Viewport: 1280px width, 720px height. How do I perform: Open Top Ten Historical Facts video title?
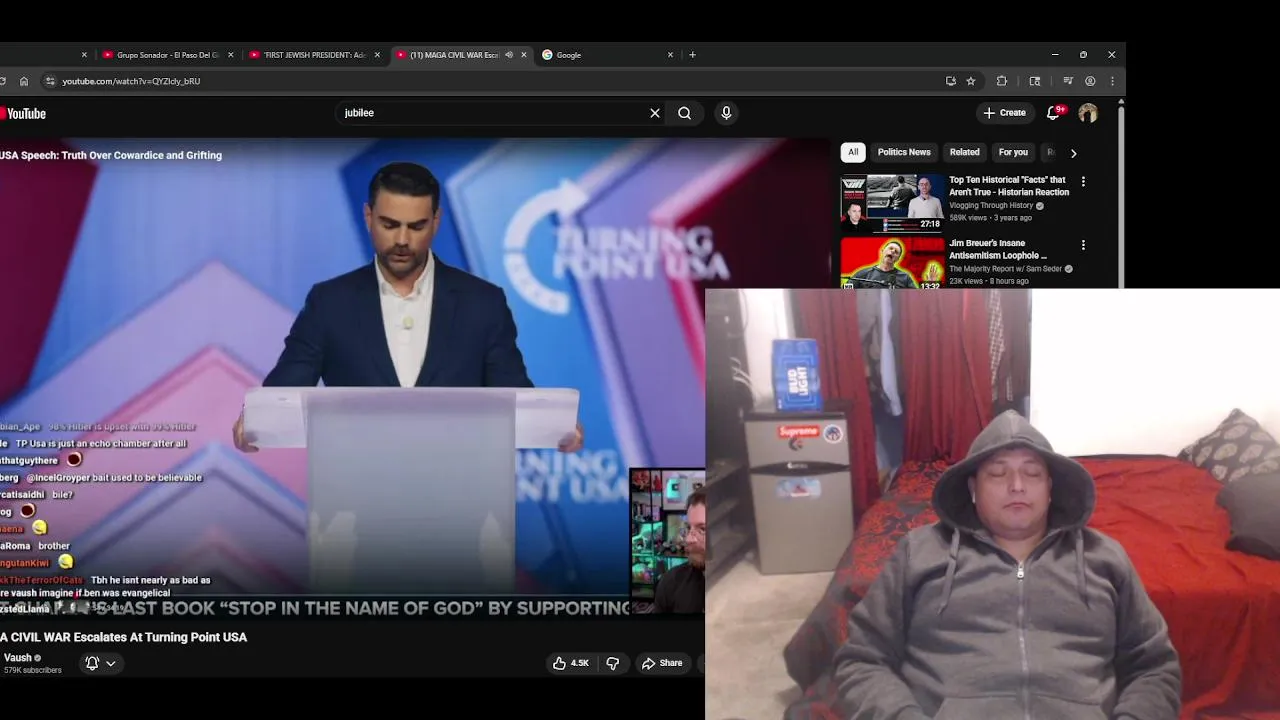1009,186
